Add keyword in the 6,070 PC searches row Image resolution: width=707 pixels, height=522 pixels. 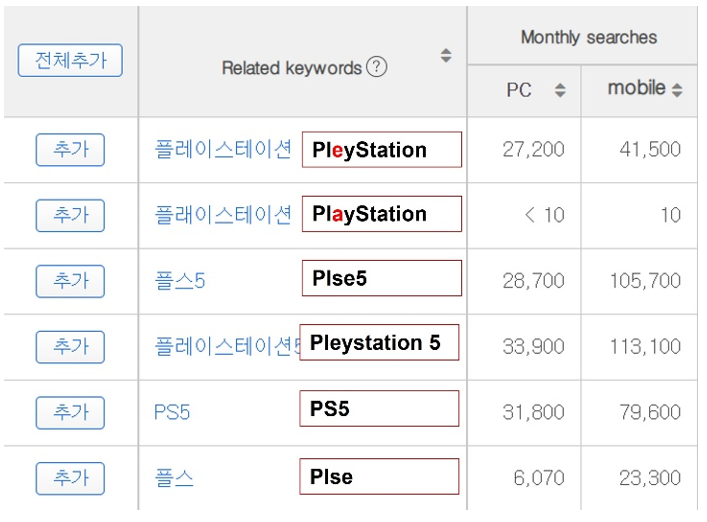tap(70, 478)
